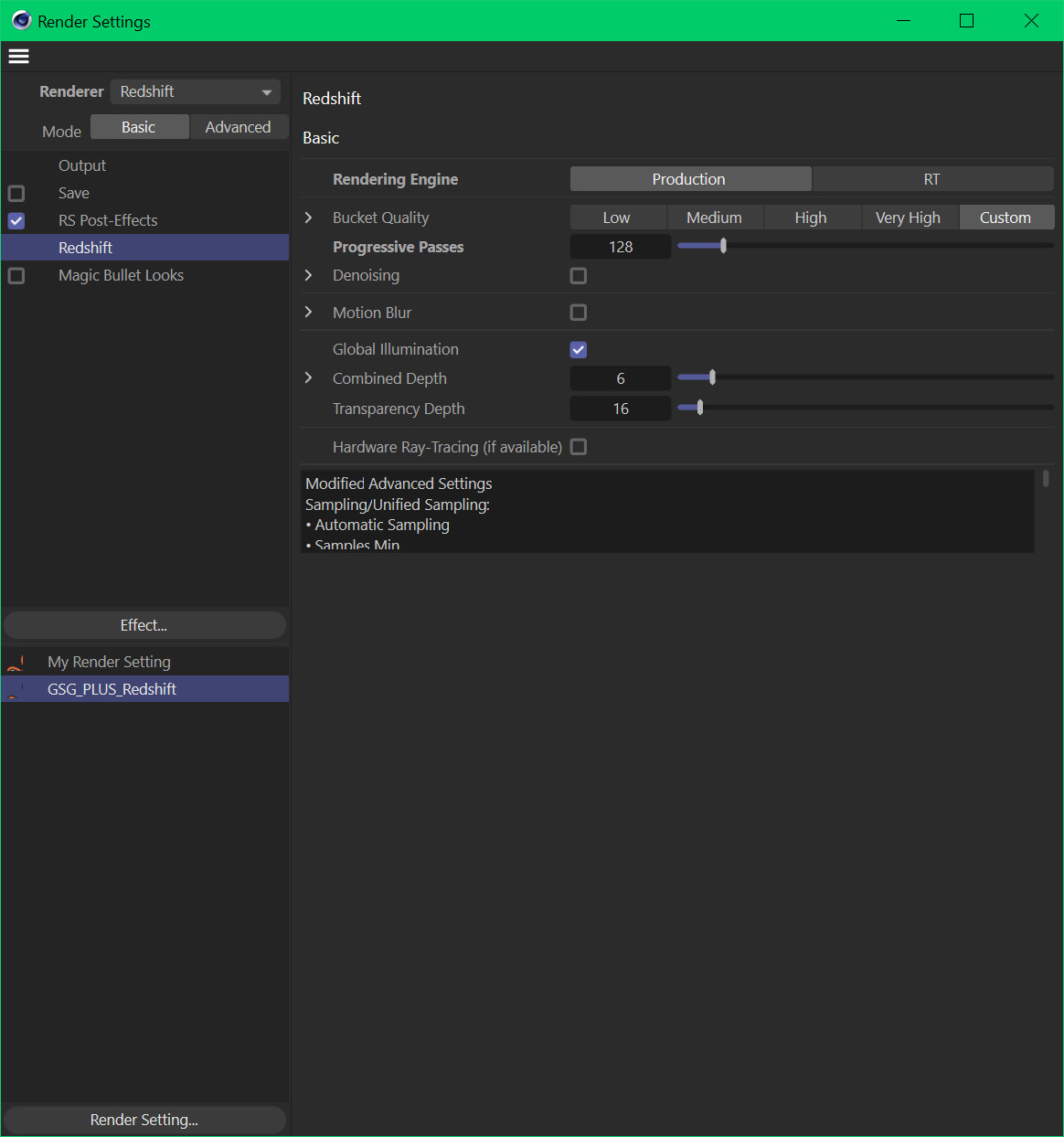Click the 'Transparency Depth' label
This screenshot has width=1064, height=1137.
click(399, 409)
